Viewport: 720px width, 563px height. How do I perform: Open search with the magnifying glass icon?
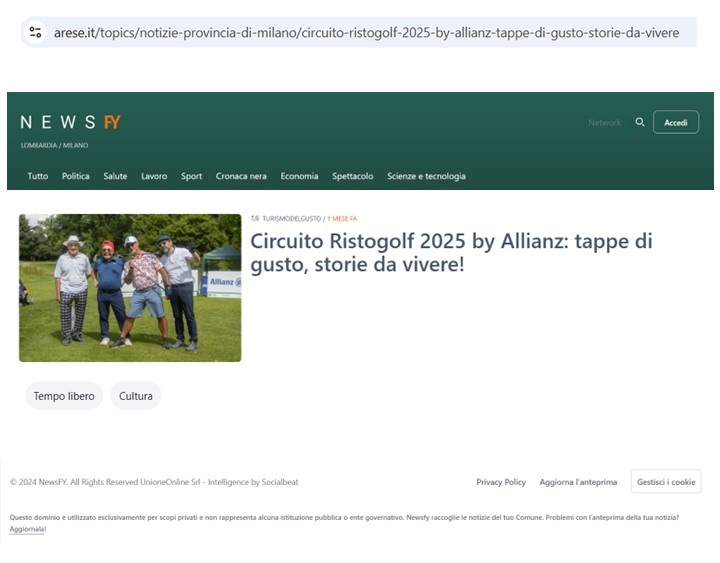[640, 122]
